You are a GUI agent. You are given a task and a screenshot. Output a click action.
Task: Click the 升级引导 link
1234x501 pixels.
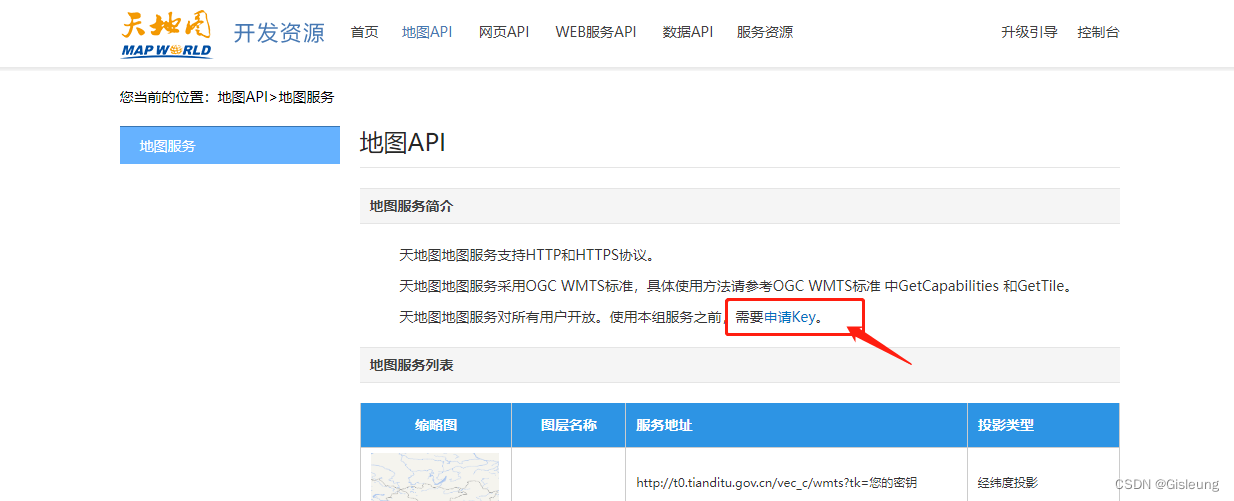pos(1029,32)
